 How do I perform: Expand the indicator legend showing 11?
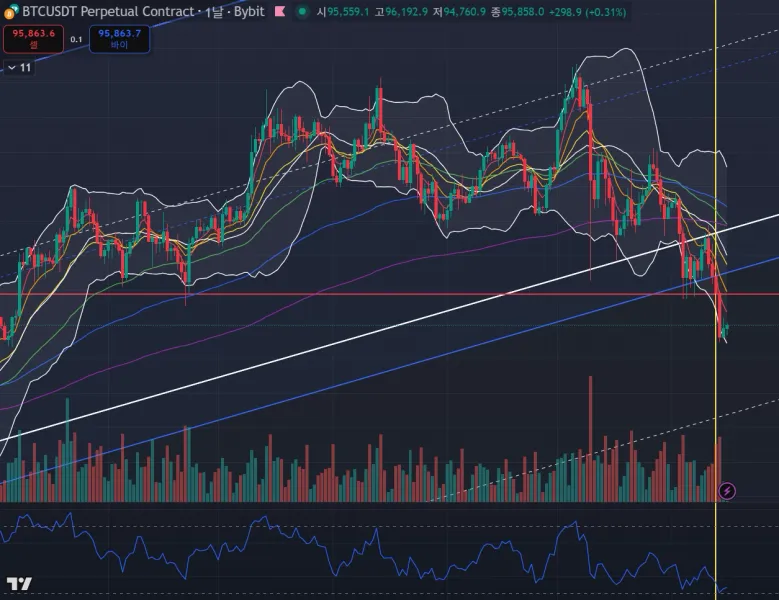point(20,68)
